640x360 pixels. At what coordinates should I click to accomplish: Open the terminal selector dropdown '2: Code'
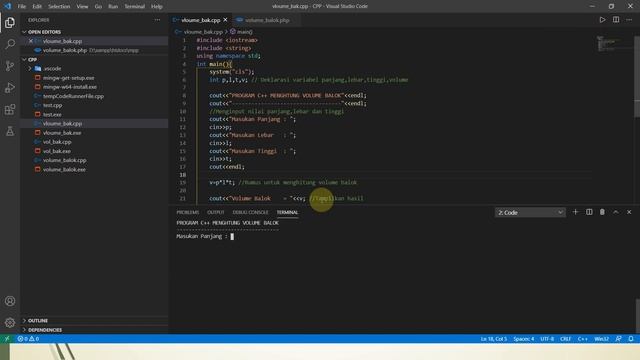(530, 213)
